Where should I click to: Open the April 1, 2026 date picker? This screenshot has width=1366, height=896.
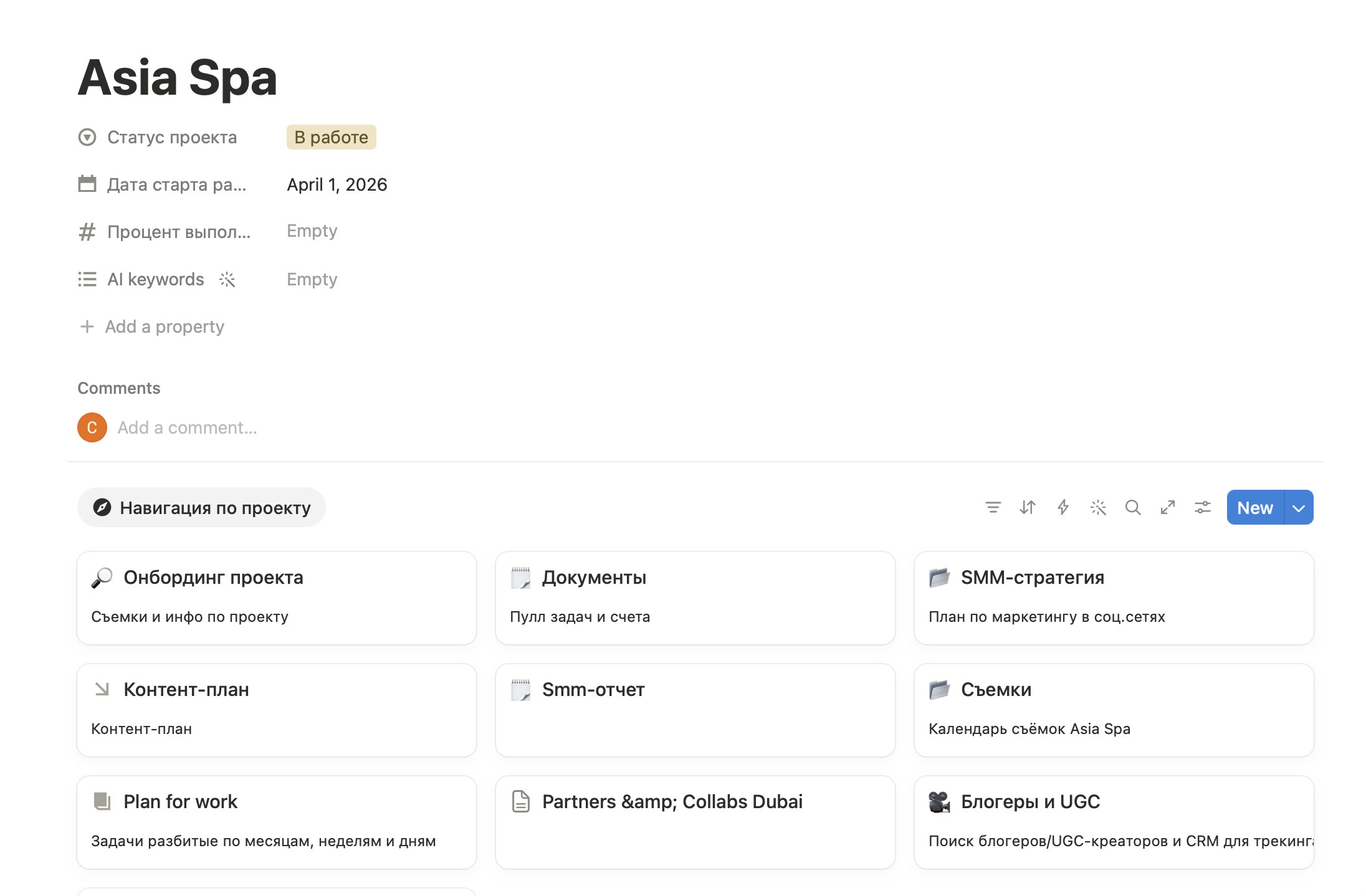tap(337, 184)
